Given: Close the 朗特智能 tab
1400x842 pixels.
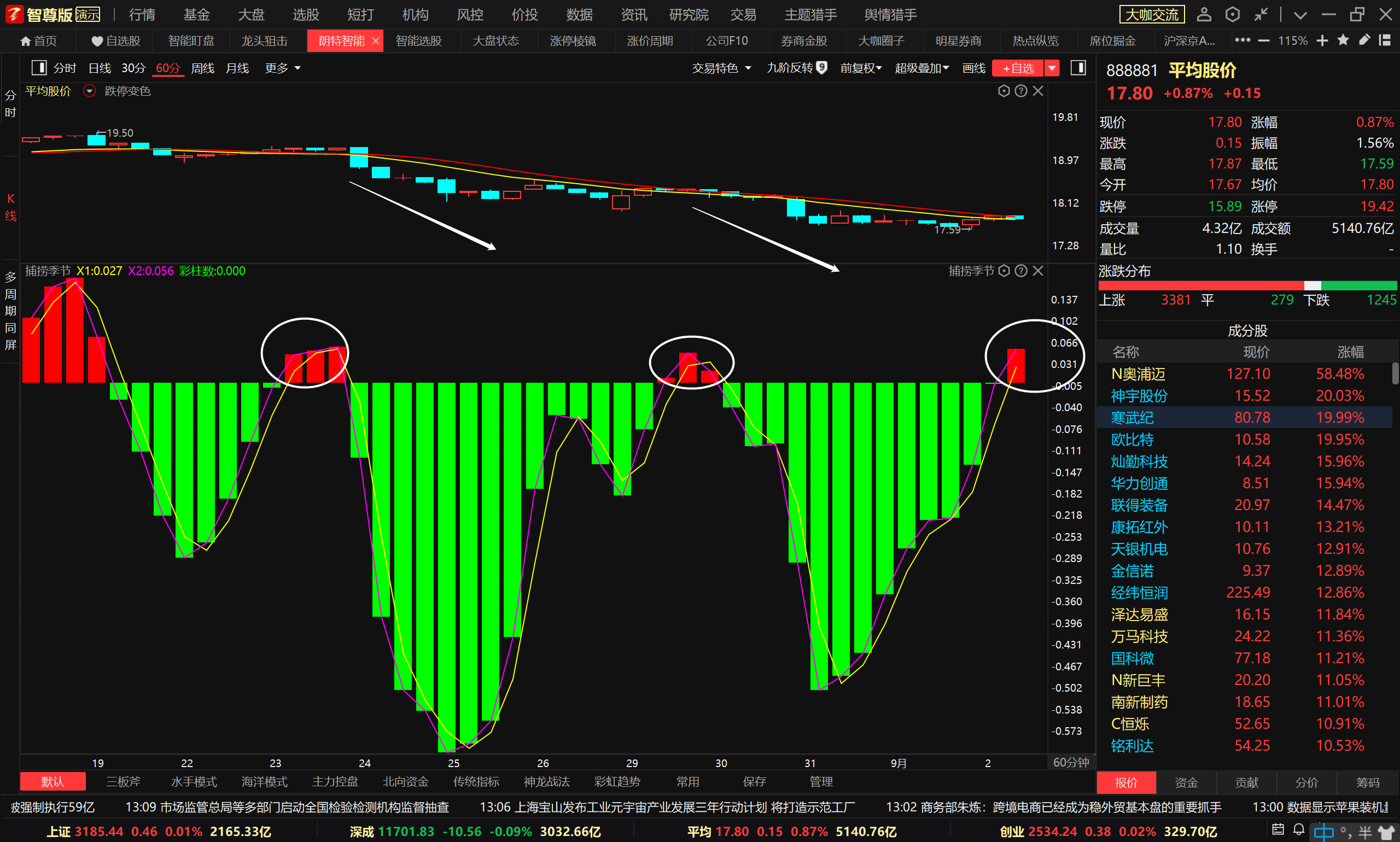Looking at the screenshot, I should point(375,41).
